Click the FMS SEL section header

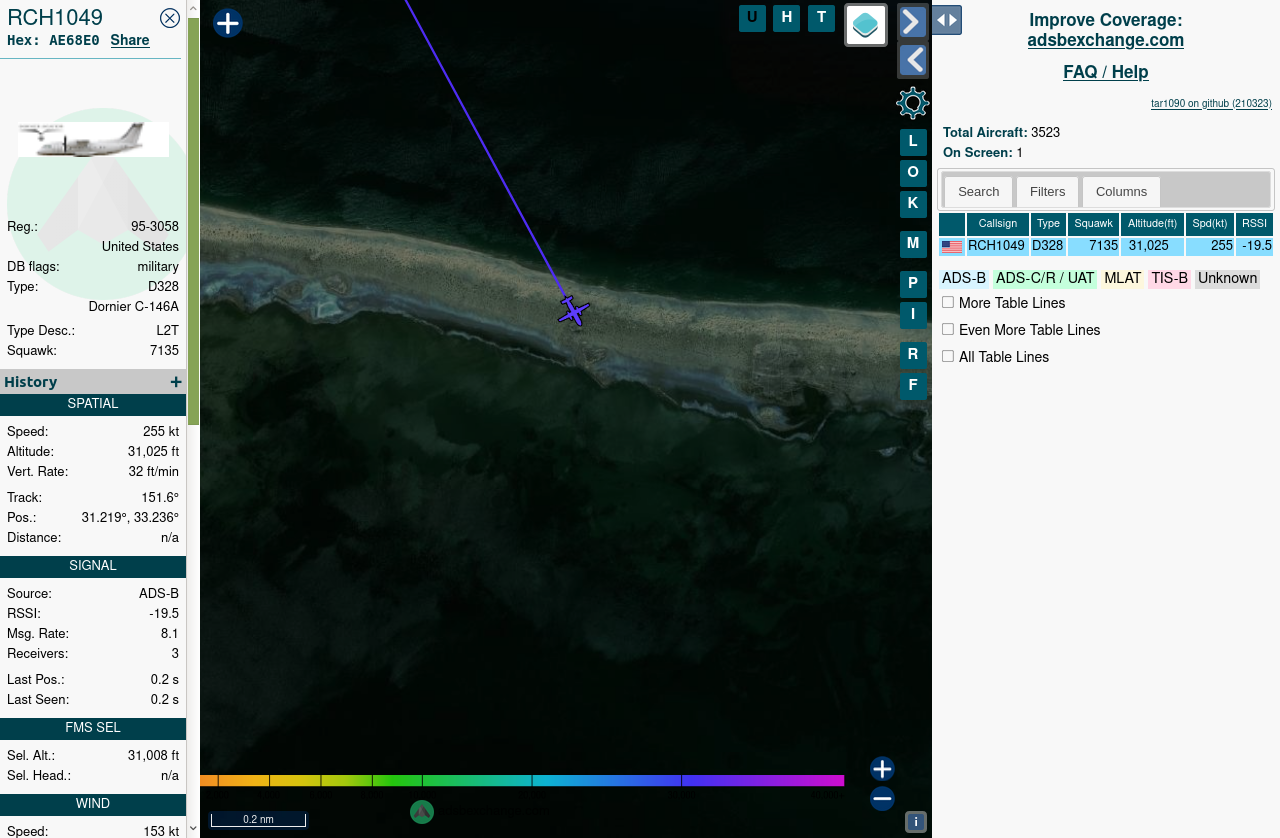point(93,728)
